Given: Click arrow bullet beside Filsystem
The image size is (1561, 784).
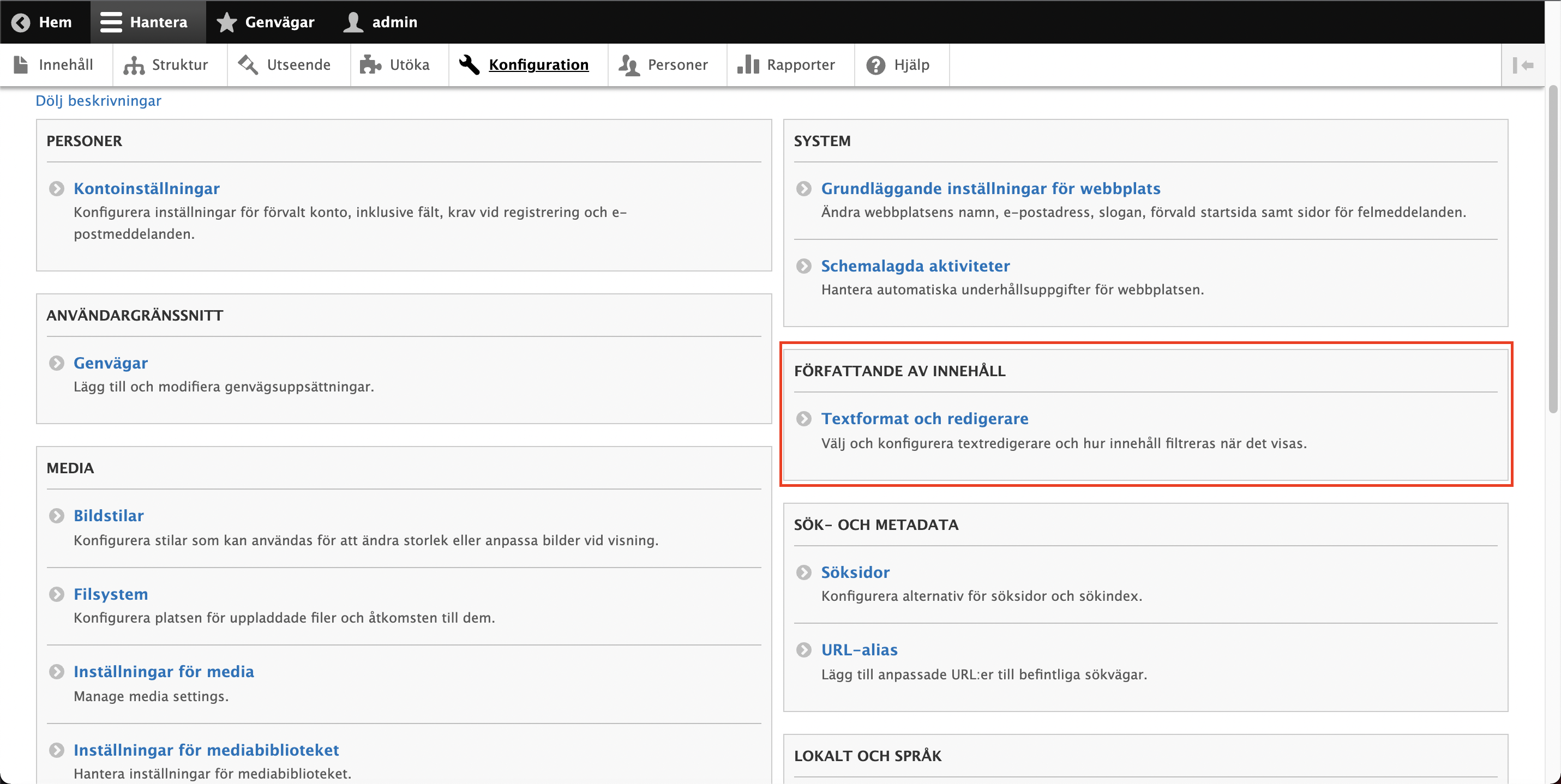Looking at the screenshot, I should pyautogui.click(x=56, y=595).
